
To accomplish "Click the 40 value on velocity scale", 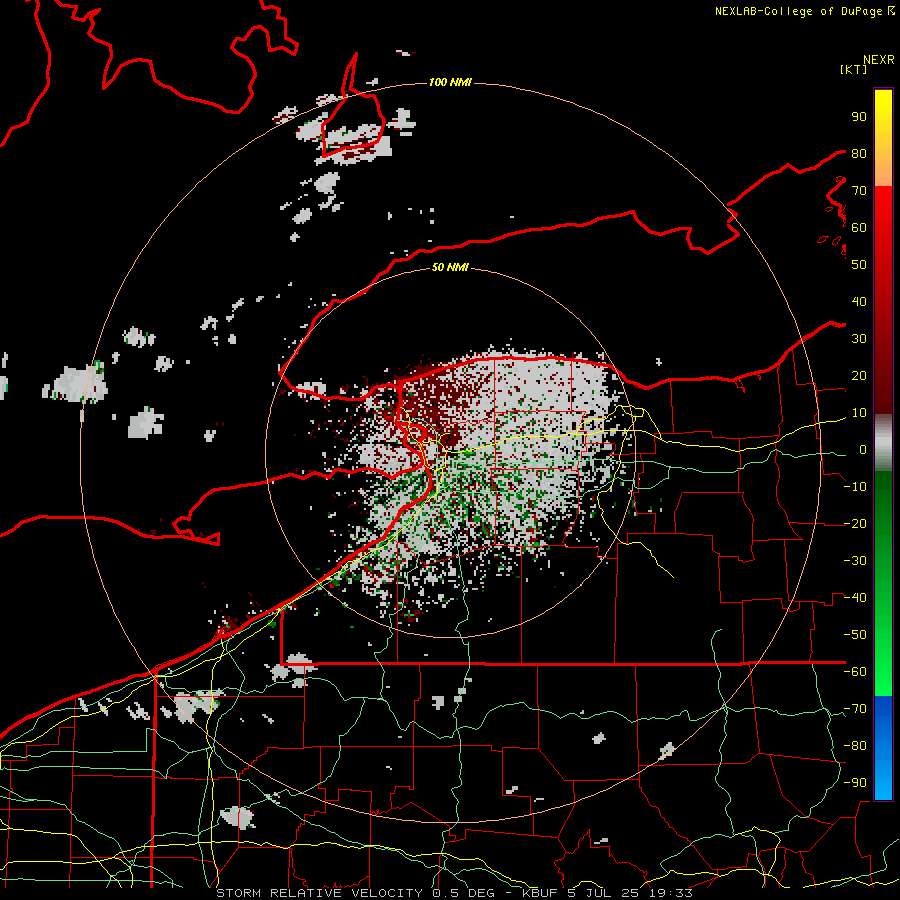I will [859, 302].
